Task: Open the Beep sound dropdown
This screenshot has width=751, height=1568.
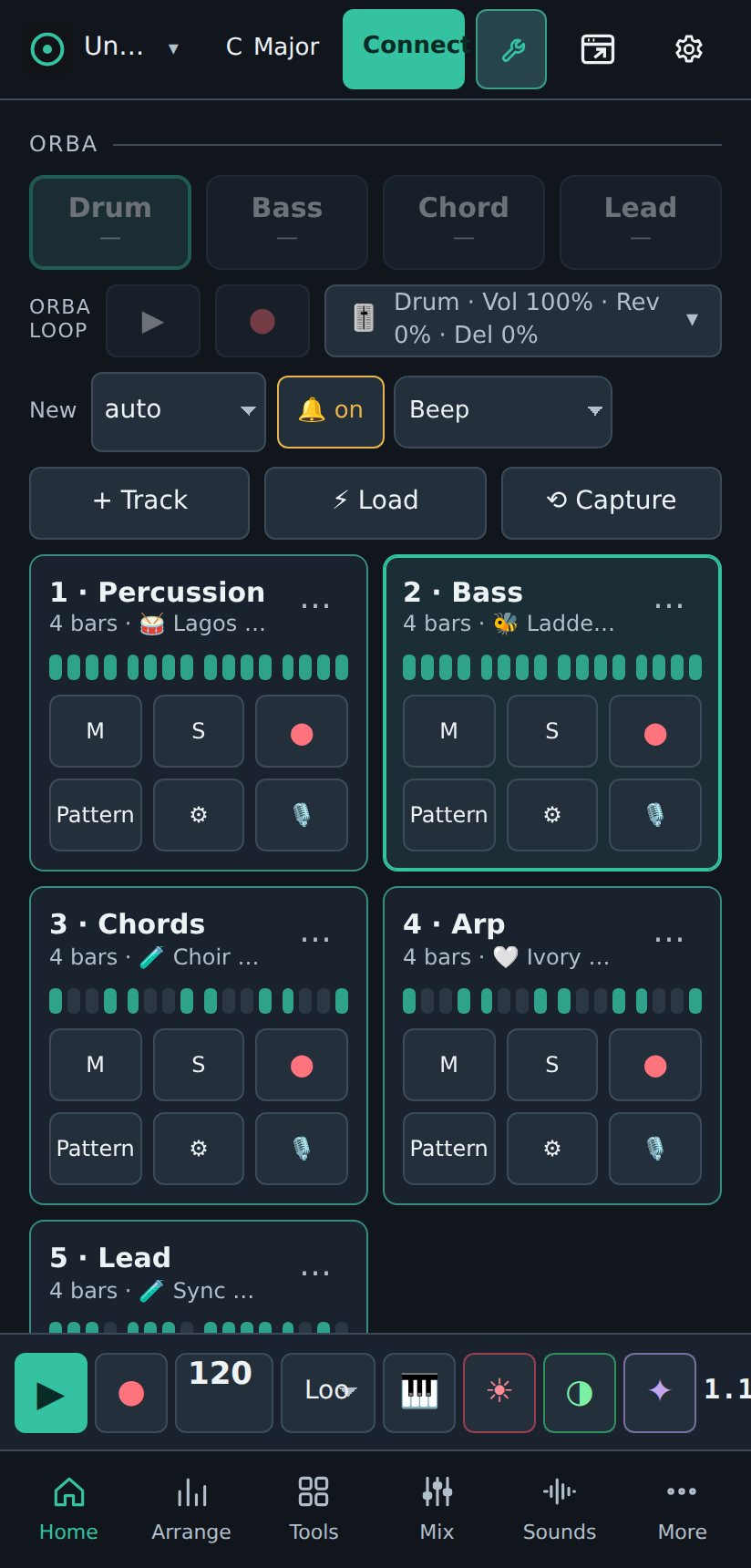Action: pyautogui.click(x=503, y=412)
